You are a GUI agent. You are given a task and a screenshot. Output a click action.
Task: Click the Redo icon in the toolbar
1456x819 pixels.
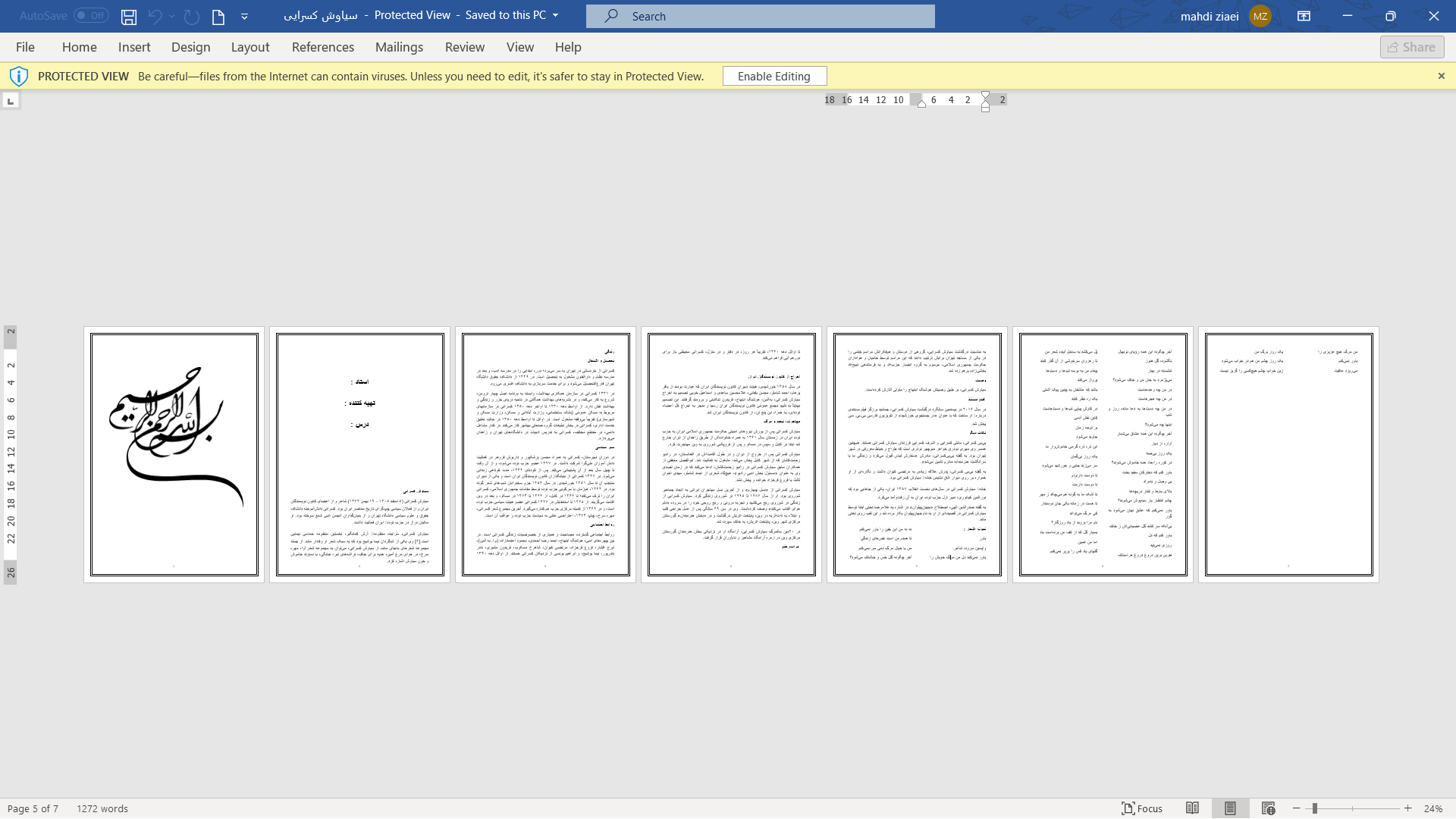tap(190, 16)
